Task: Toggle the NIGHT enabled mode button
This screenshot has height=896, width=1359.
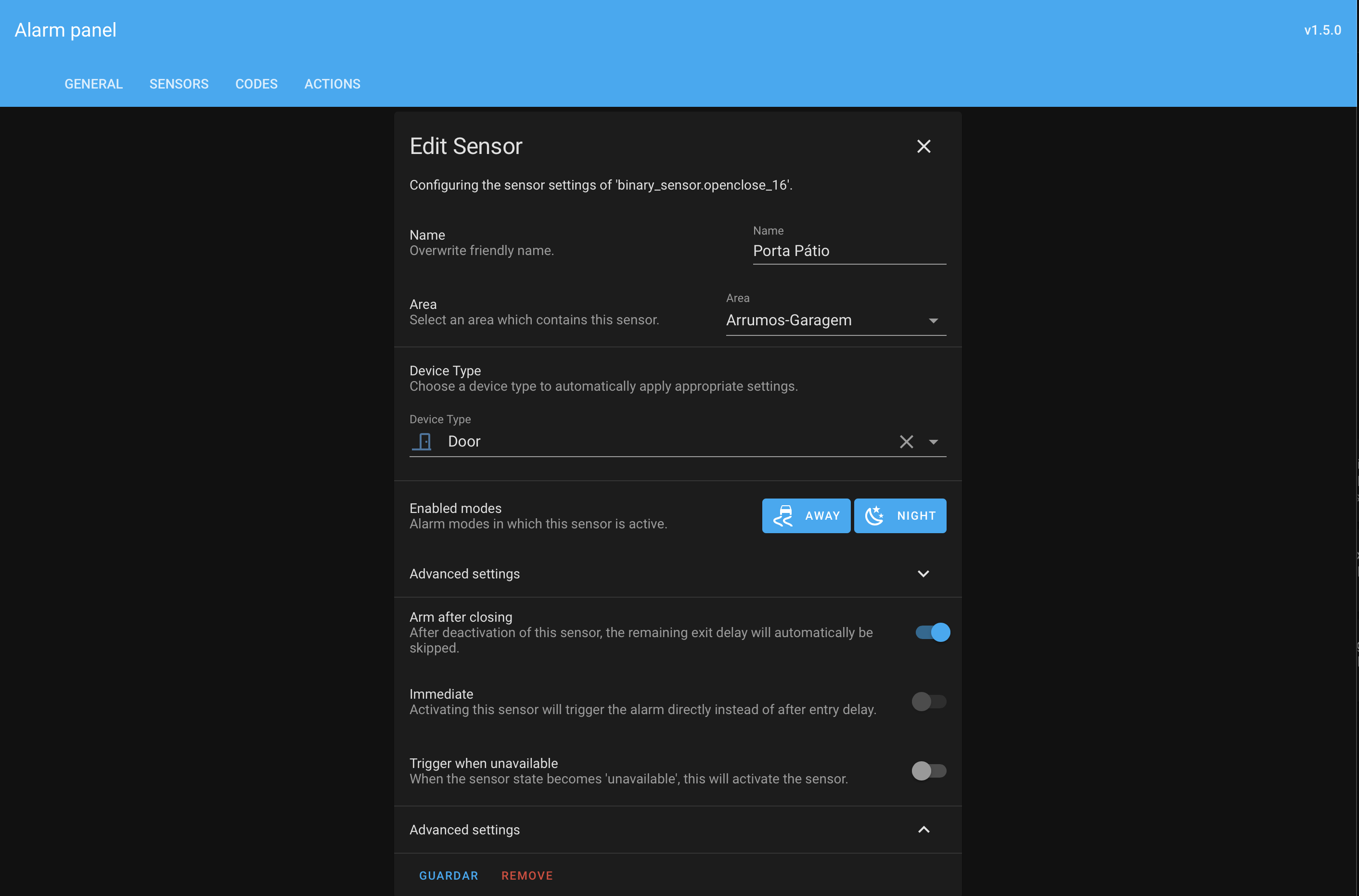Action: 900,516
